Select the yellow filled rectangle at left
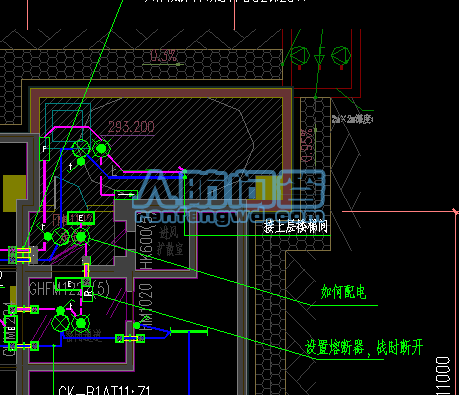 pyautogui.click(x=14, y=193)
